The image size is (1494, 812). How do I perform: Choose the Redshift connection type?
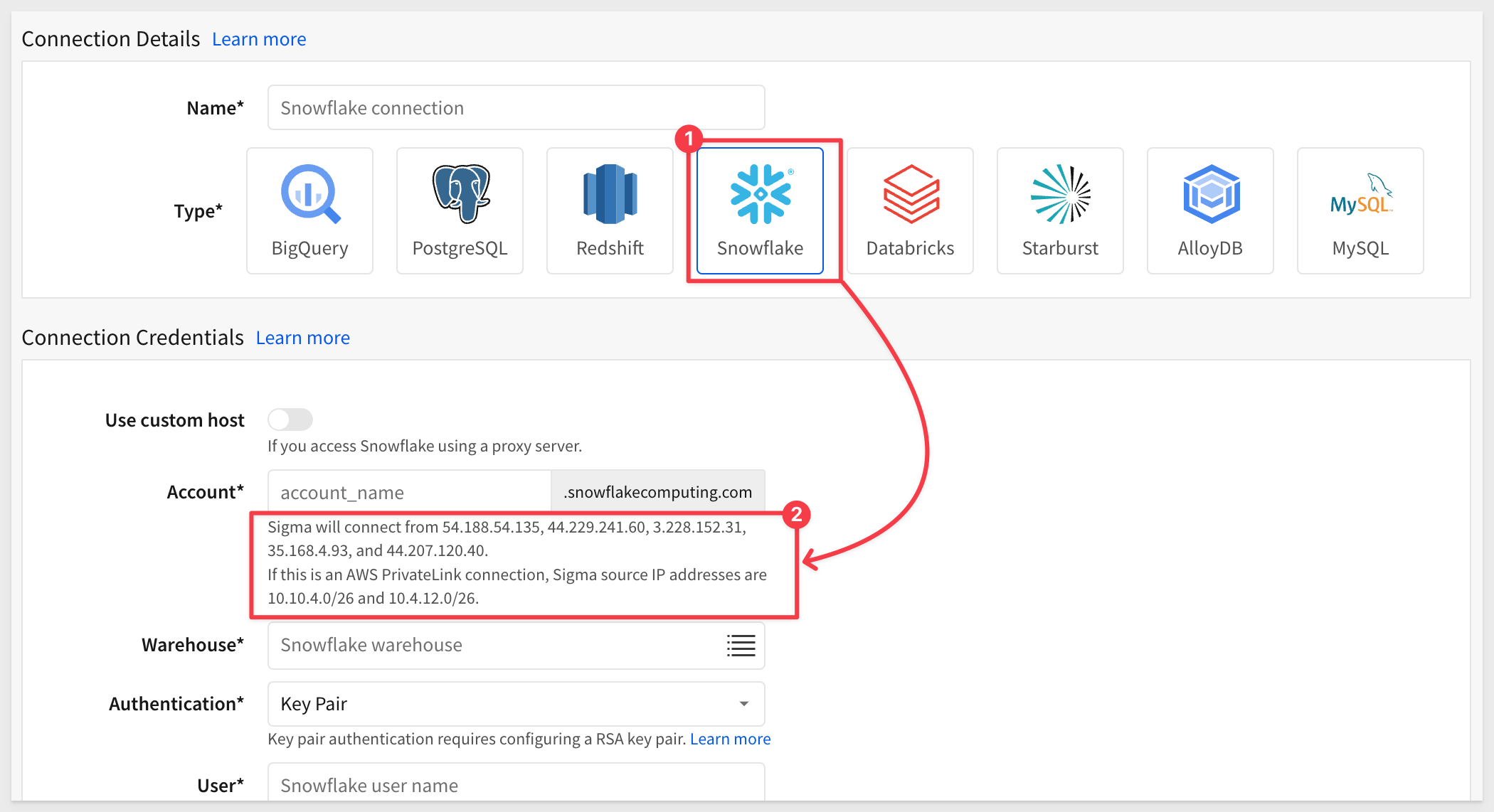[x=610, y=210]
